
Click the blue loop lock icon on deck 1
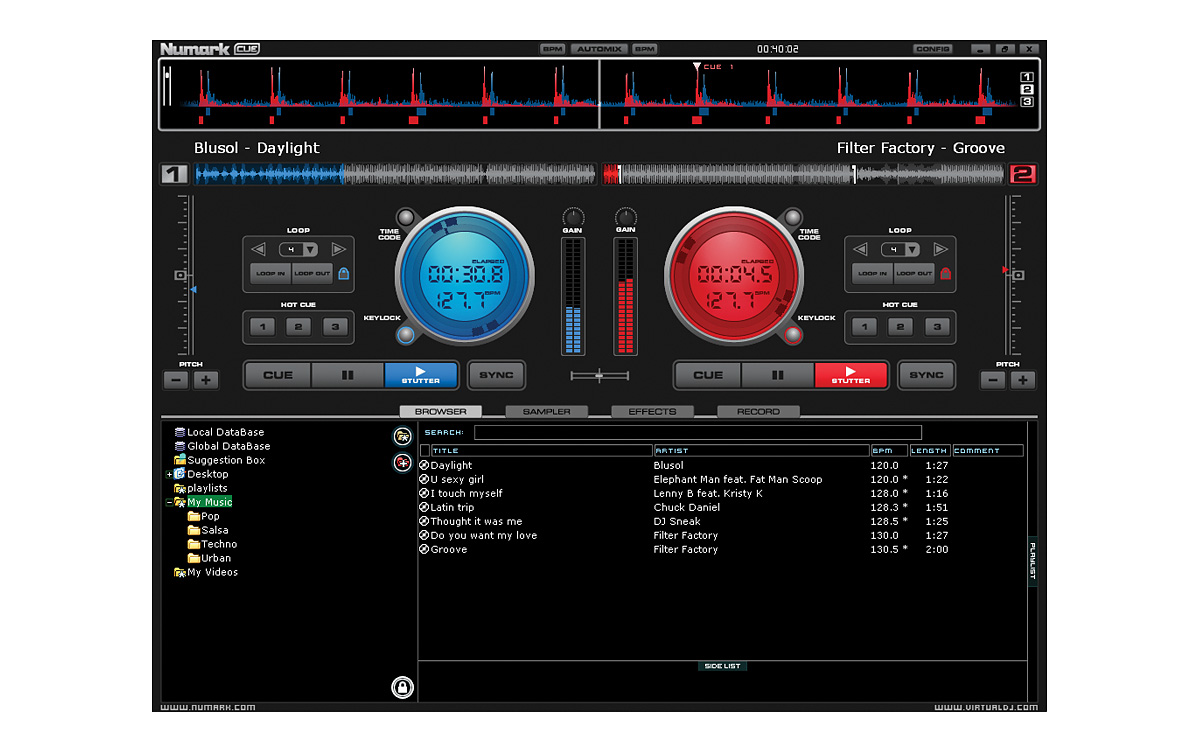coord(343,273)
